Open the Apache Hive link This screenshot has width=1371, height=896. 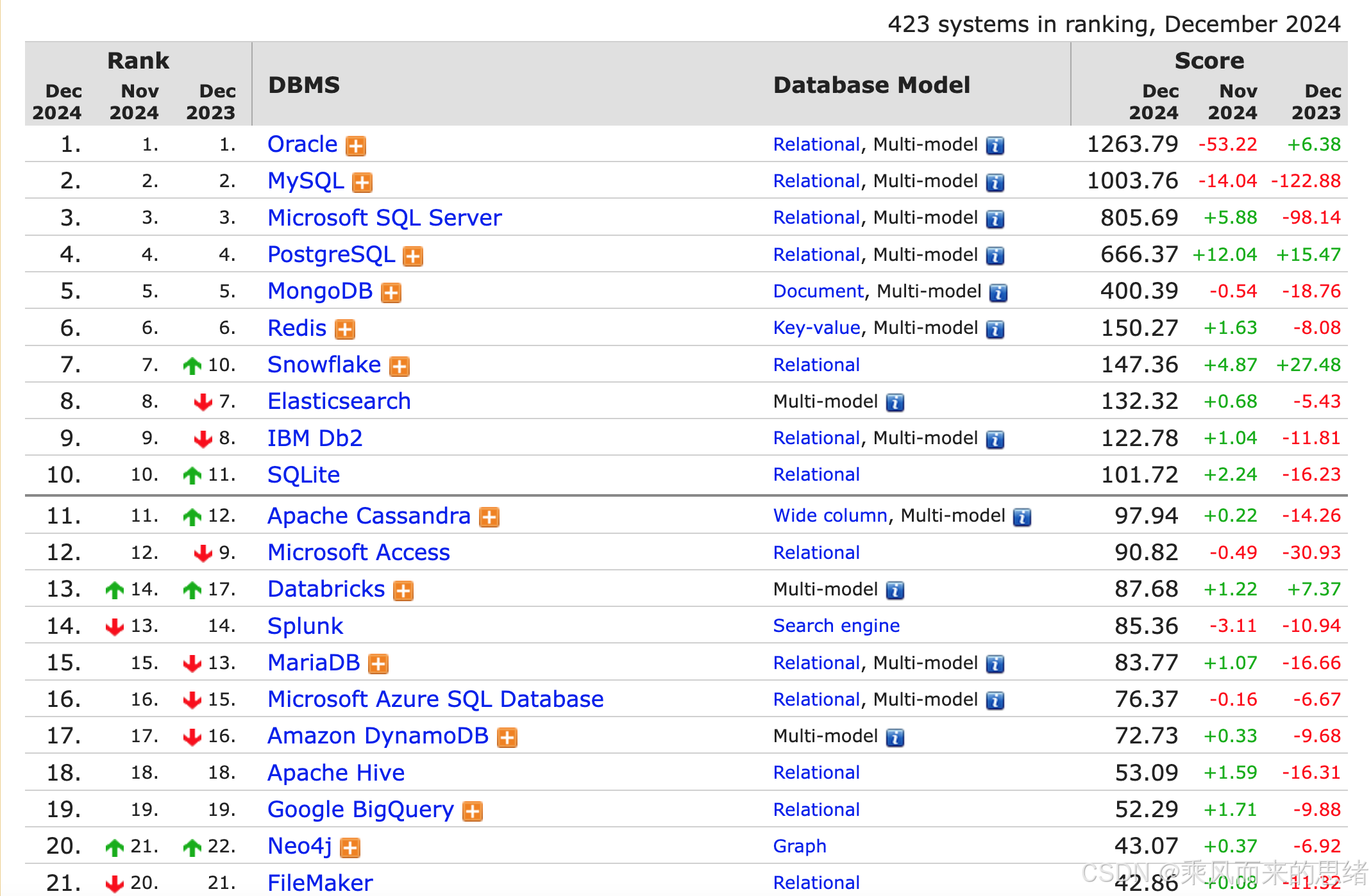pyautogui.click(x=337, y=773)
